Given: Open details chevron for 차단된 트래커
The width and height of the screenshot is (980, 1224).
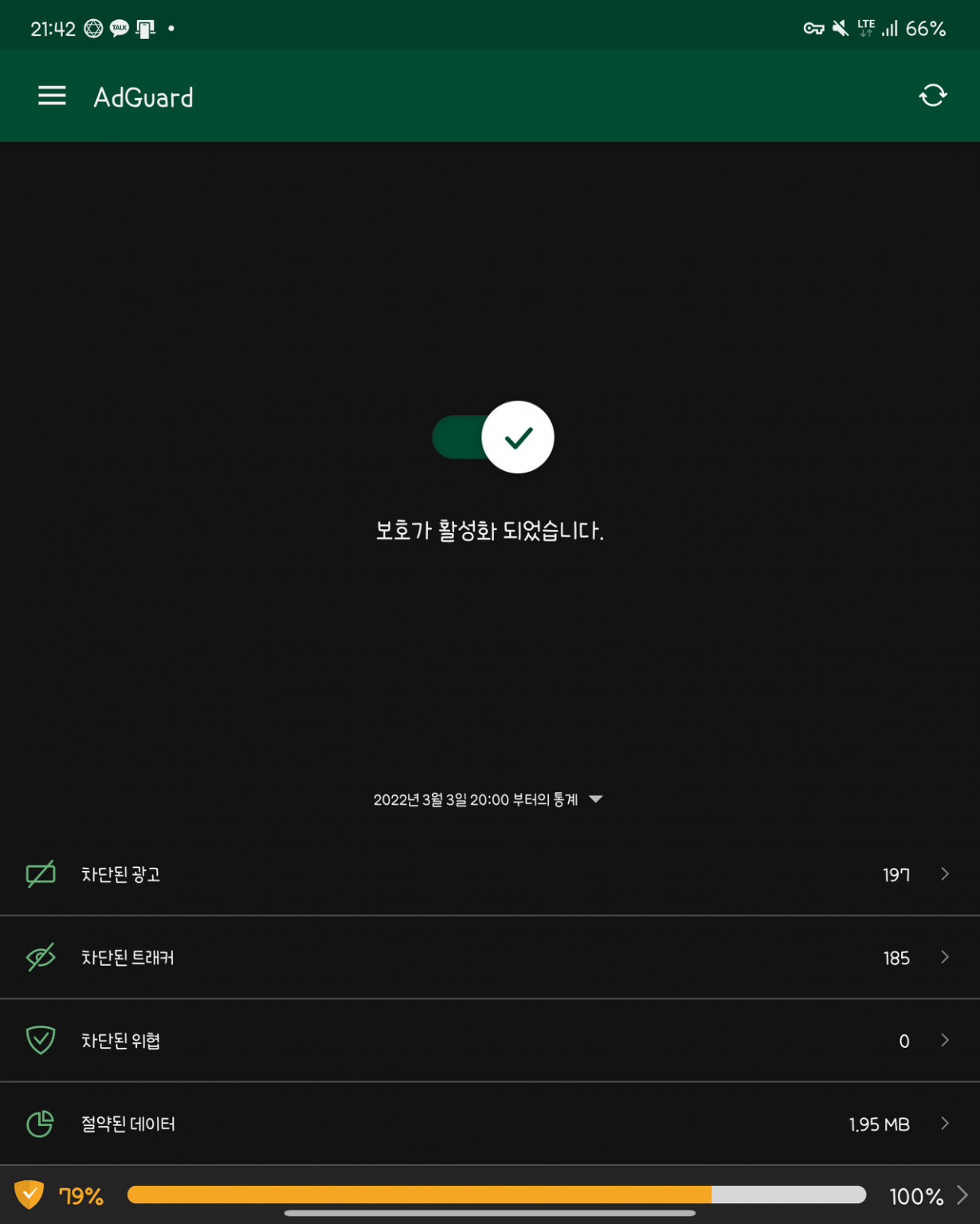Looking at the screenshot, I should pos(945,957).
